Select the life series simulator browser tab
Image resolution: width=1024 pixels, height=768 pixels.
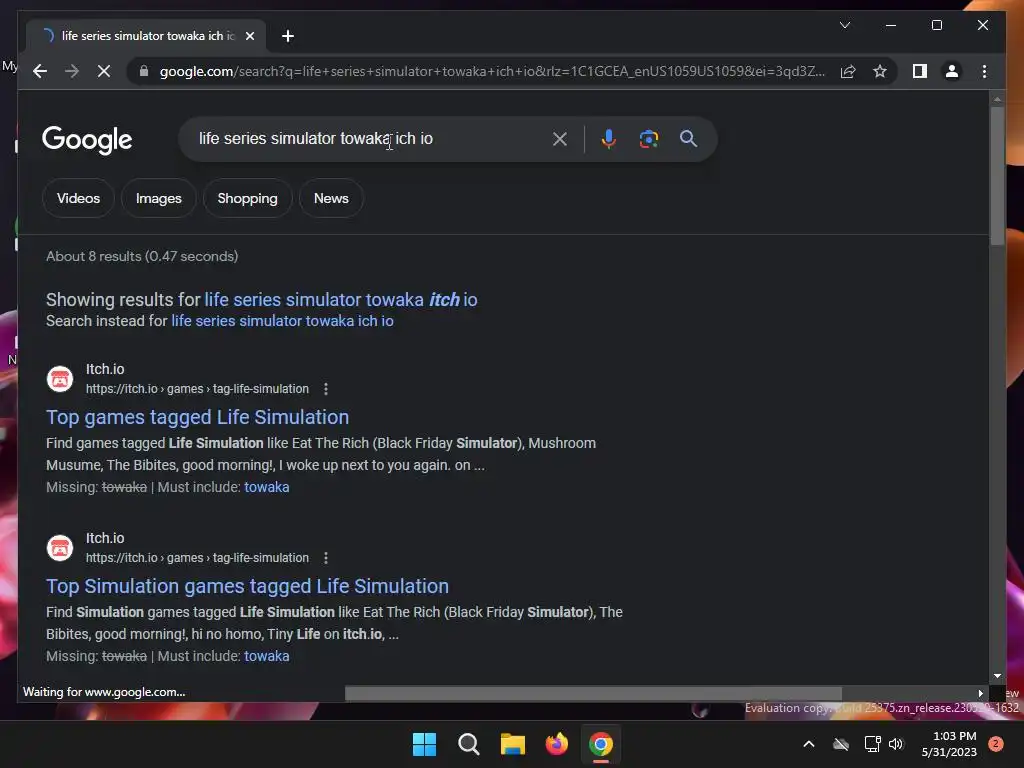(x=145, y=36)
